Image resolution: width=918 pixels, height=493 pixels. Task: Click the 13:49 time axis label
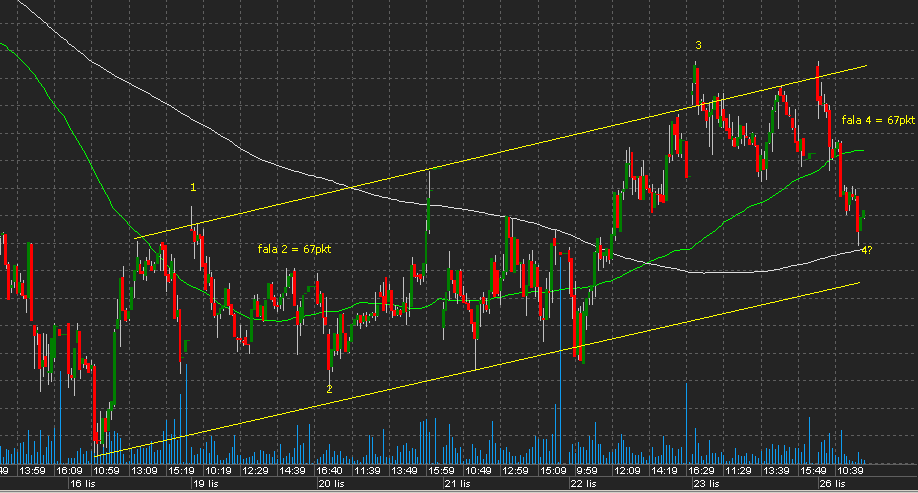[404, 471]
